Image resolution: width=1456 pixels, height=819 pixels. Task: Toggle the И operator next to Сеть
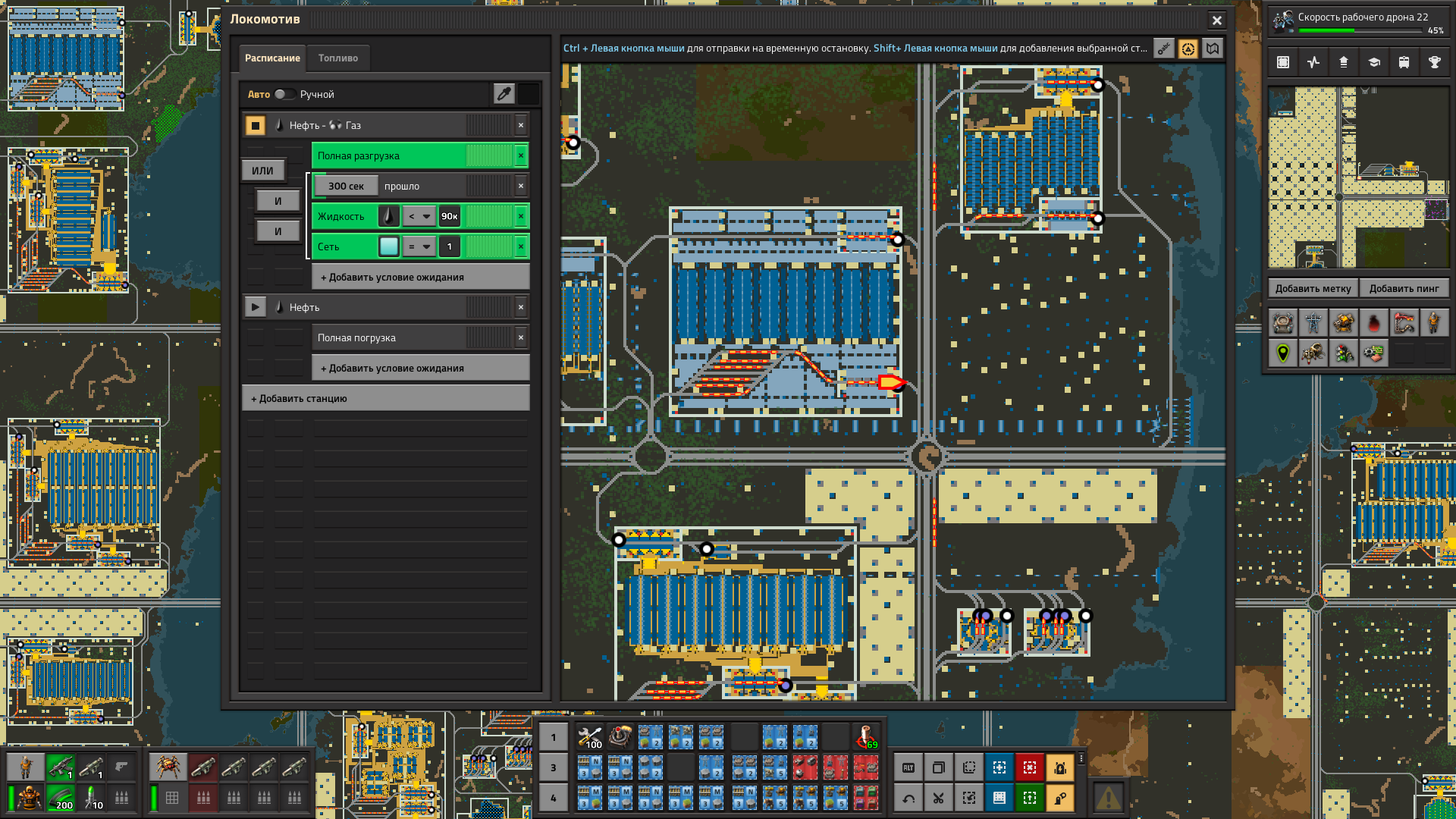(278, 231)
